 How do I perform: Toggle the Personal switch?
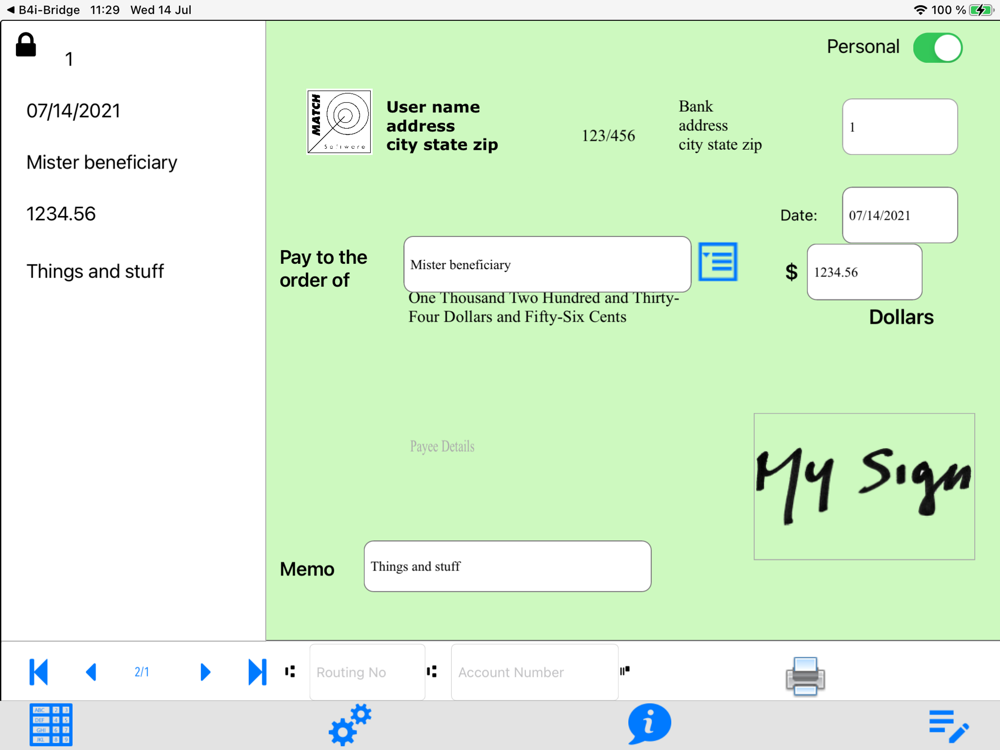click(938, 48)
